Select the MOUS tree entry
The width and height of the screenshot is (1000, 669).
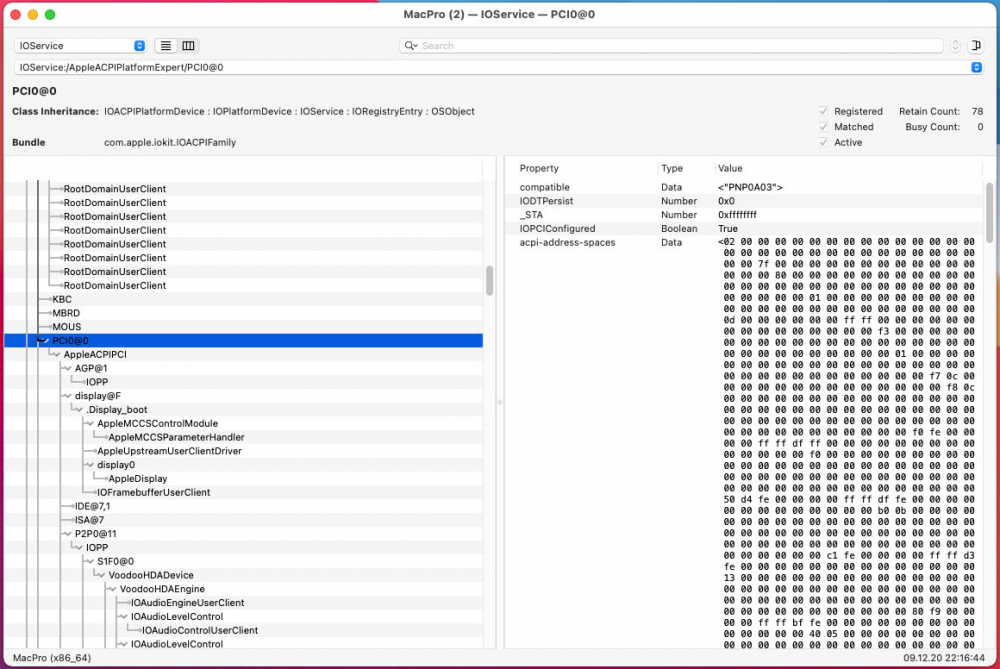[67, 327]
